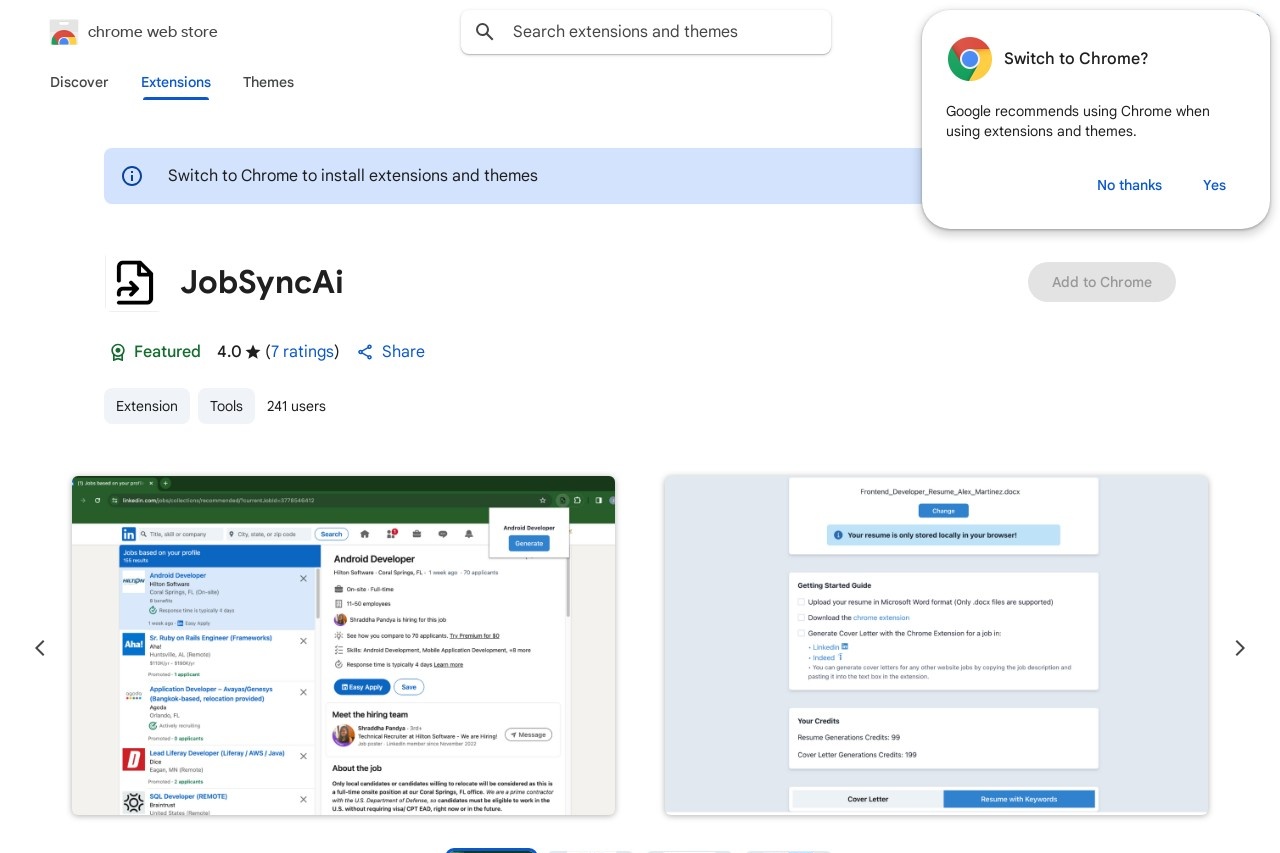Click the chrome web store title text
This screenshot has height=853, width=1280.
tap(152, 32)
